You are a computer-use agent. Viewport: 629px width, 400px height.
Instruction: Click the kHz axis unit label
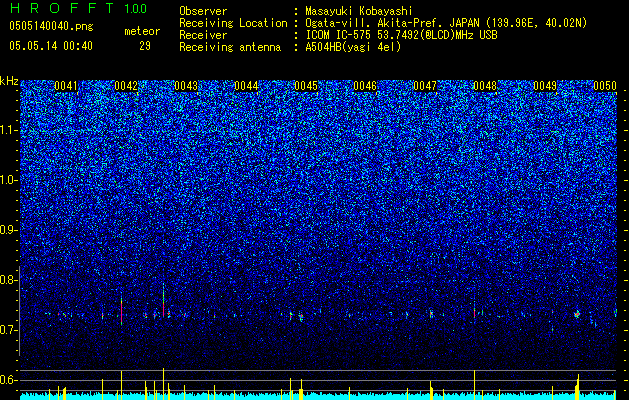pos(9,81)
